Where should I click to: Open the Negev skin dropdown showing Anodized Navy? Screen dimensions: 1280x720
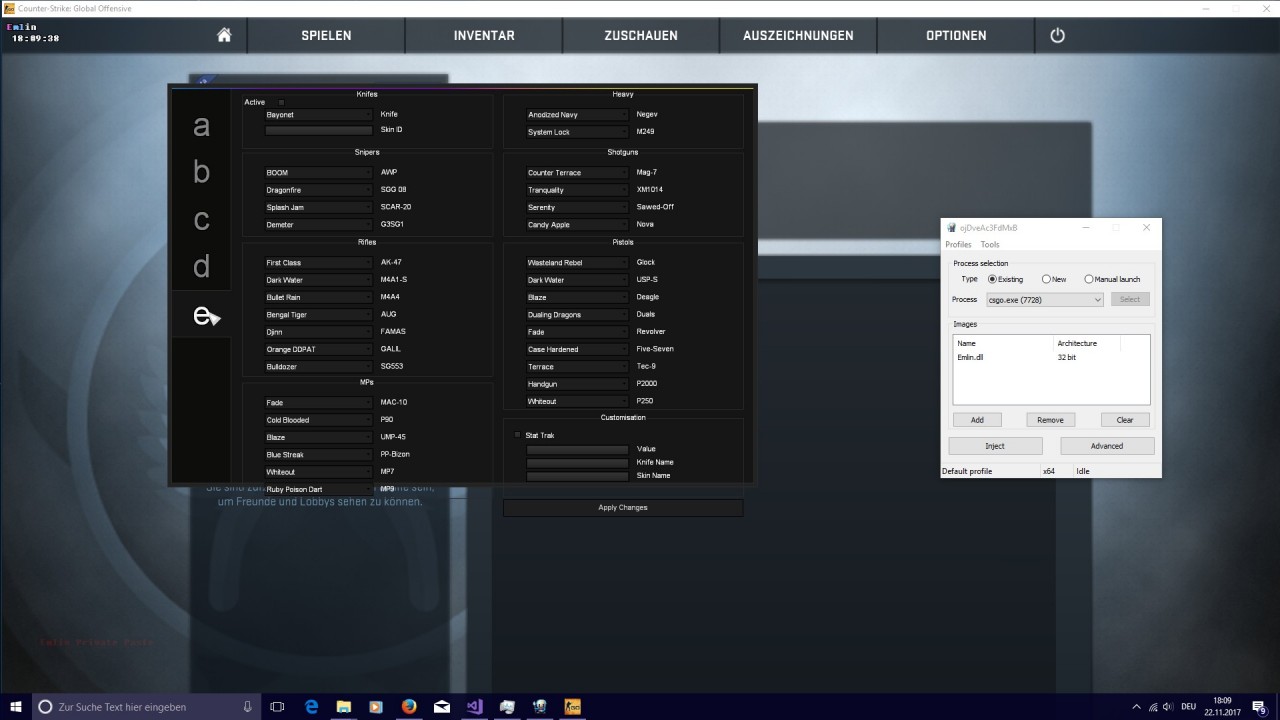pos(578,115)
